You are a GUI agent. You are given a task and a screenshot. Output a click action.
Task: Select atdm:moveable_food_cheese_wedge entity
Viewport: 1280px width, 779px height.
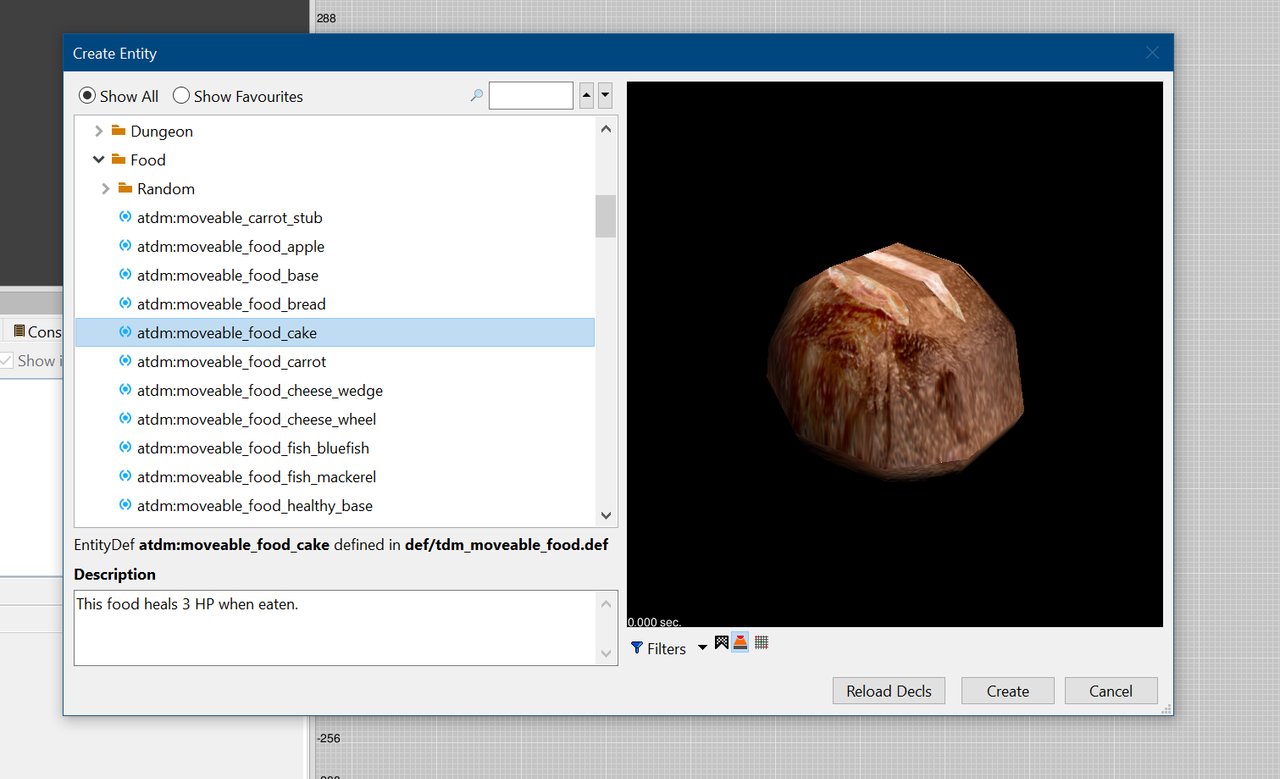tap(335, 391)
